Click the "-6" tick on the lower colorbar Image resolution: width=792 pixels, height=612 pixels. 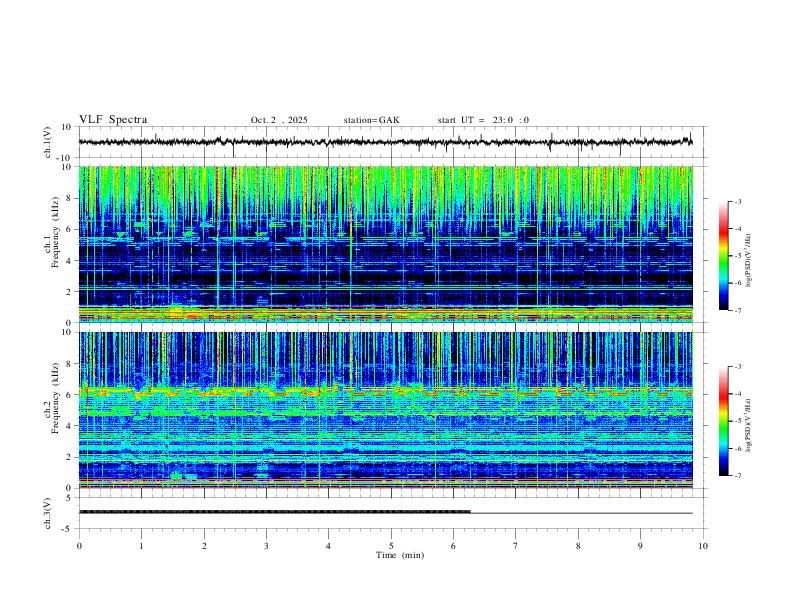click(x=738, y=448)
